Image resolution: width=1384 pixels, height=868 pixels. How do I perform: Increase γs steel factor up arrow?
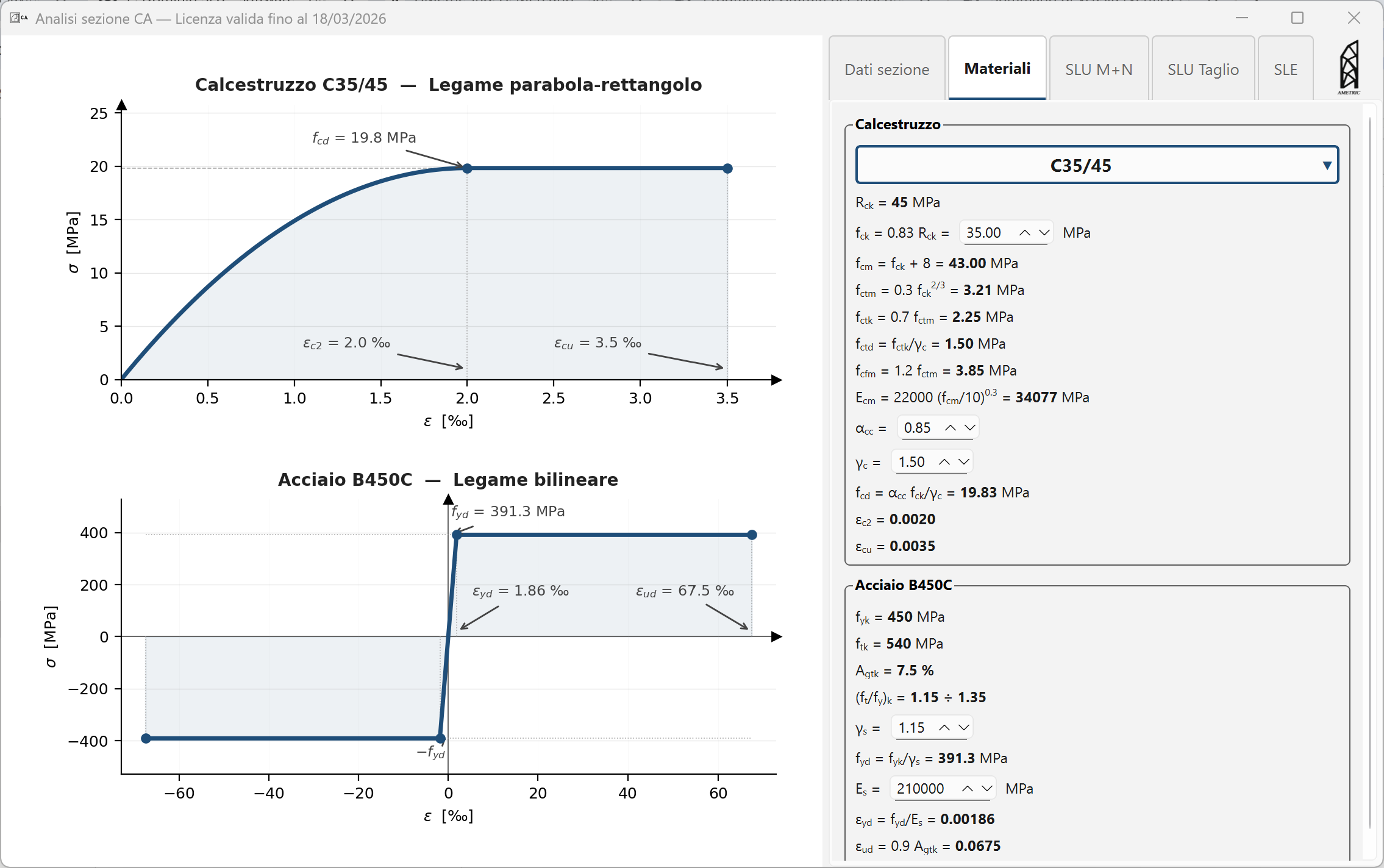tap(944, 728)
